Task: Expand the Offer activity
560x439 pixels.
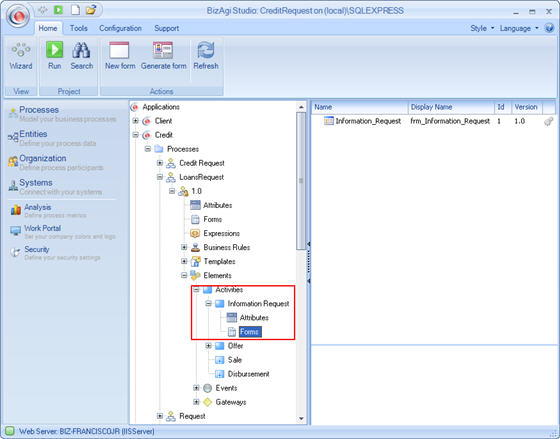Action: pyautogui.click(x=208, y=346)
